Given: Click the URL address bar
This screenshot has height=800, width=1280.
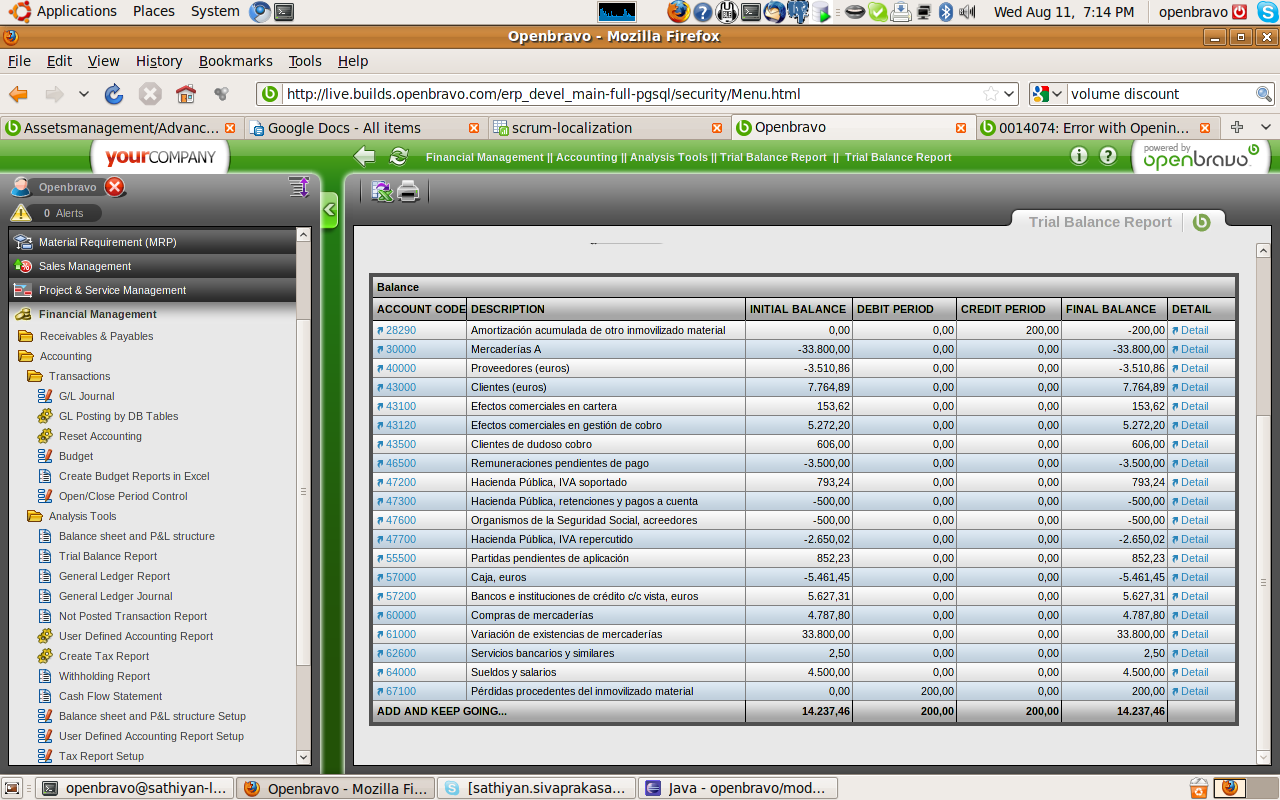Looking at the screenshot, I should click(x=630, y=94).
